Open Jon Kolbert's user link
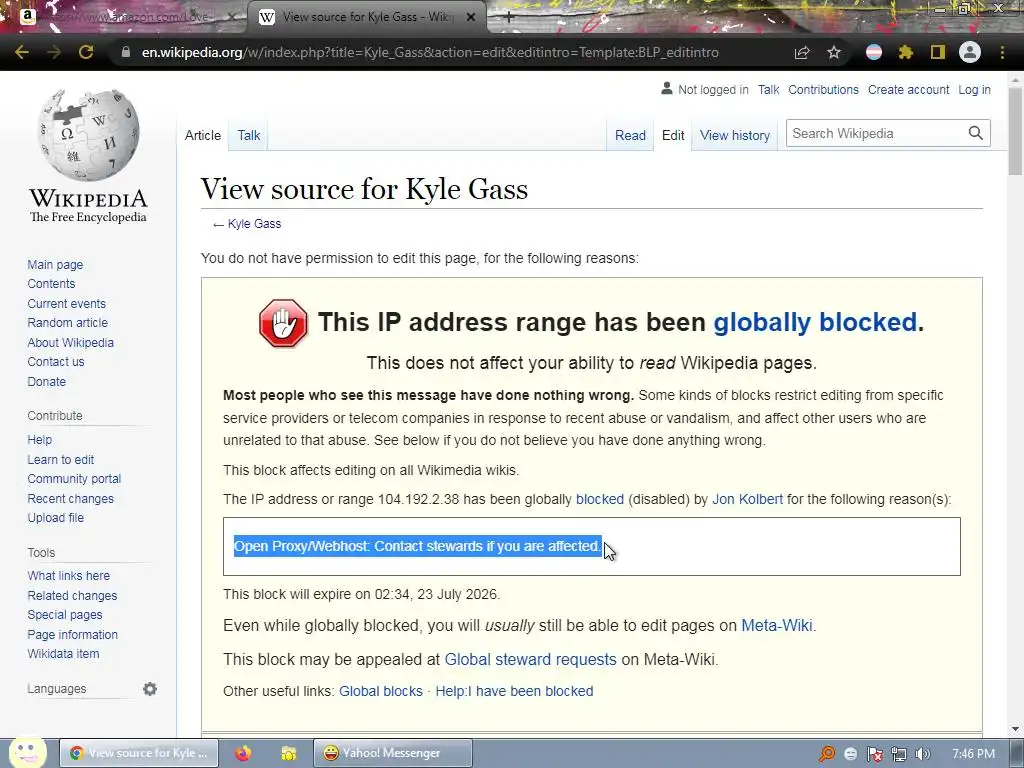 [x=747, y=499]
